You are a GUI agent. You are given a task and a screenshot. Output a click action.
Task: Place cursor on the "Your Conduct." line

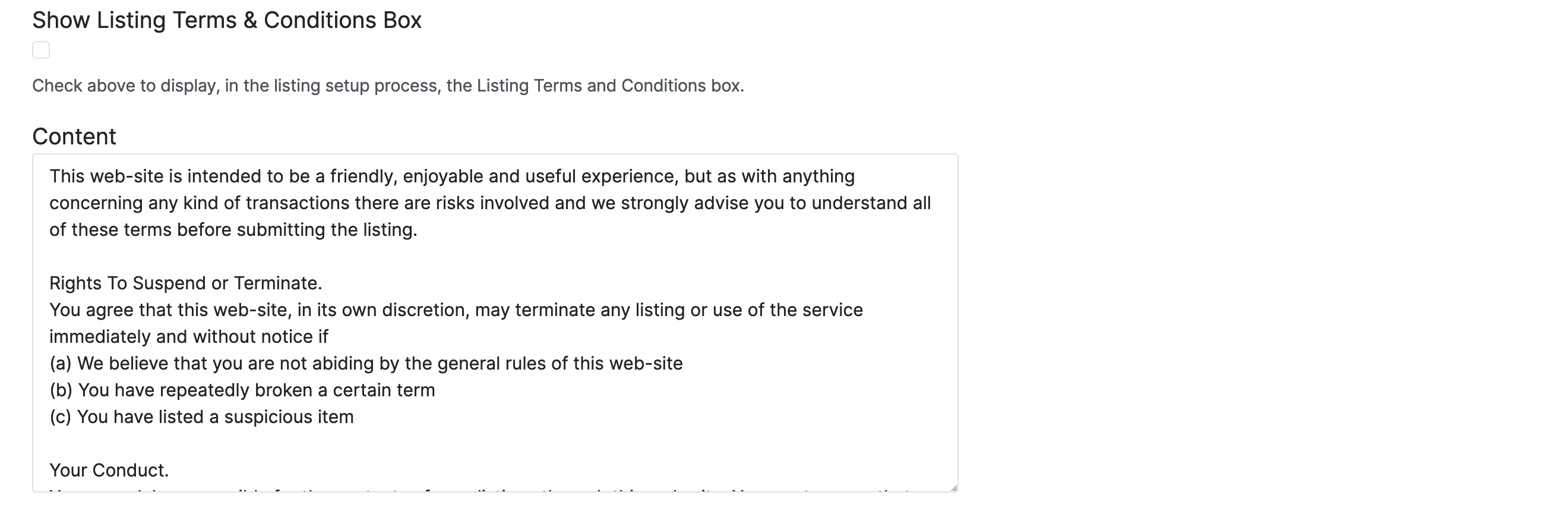click(109, 470)
